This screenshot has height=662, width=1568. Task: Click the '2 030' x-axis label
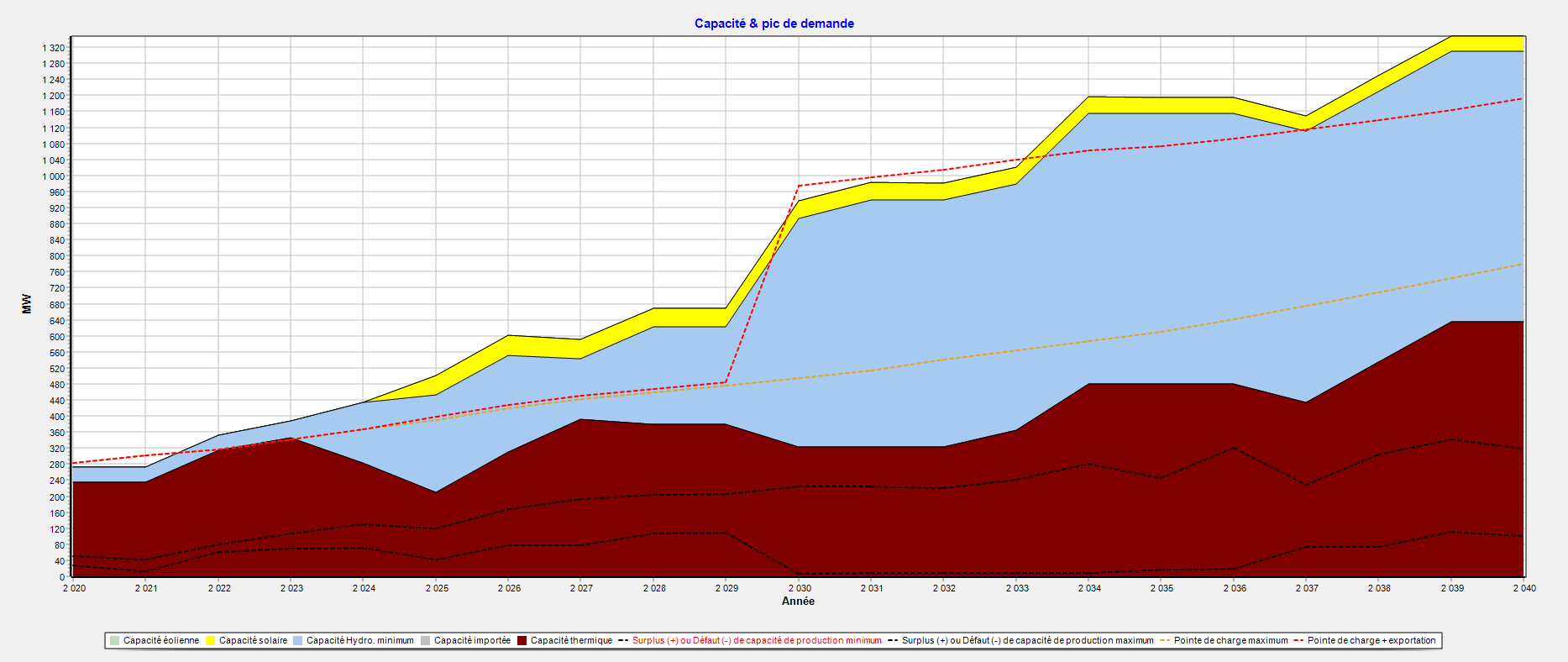800,588
